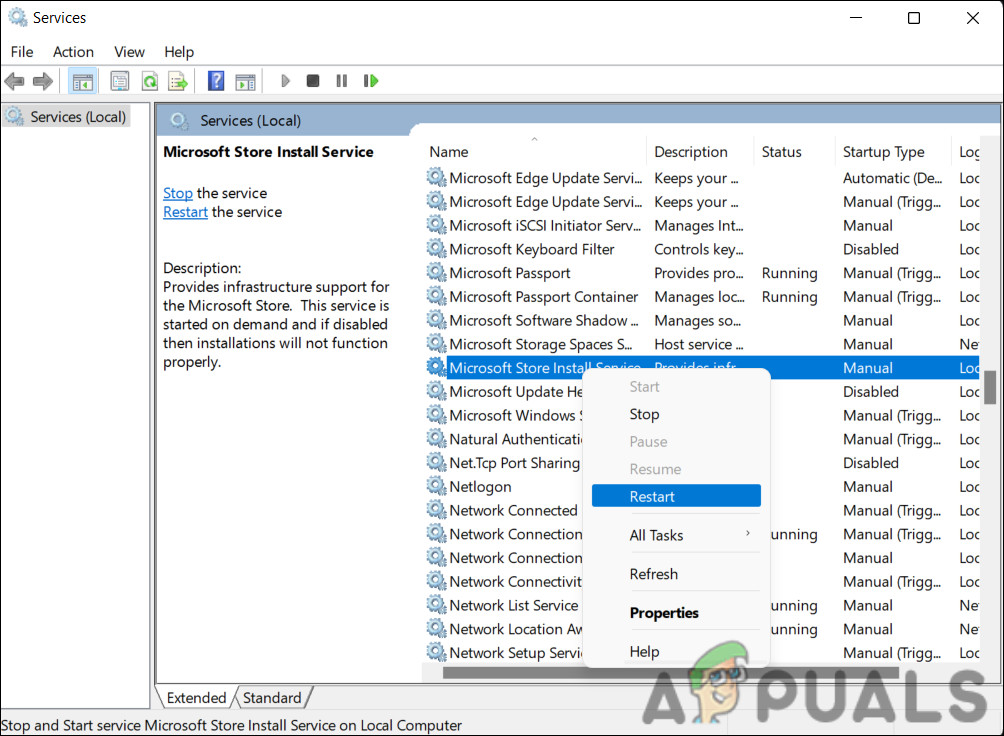Click gear icon of Microsoft Passport row
1004x736 pixels.
437,273
